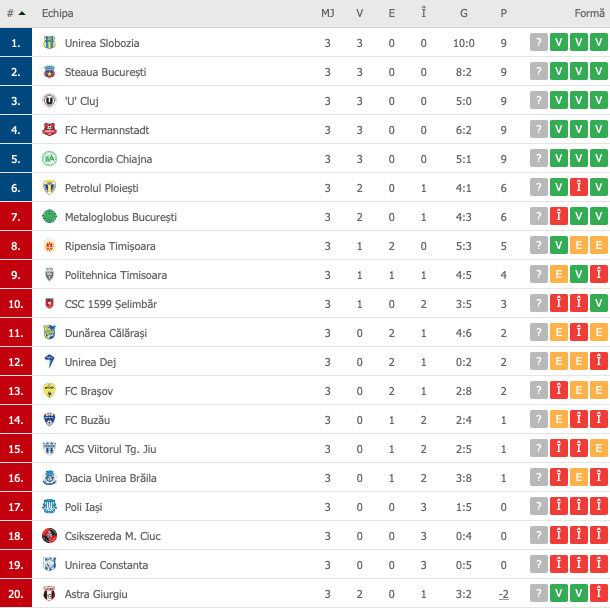Click Ripensia Timișoara's rightmost orange E form badge

coord(599,246)
